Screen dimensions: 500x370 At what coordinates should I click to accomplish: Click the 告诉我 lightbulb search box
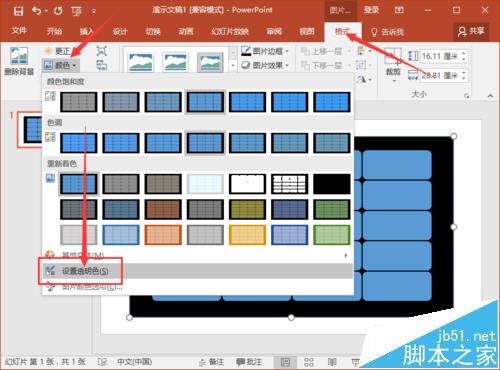pyautogui.click(x=388, y=32)
